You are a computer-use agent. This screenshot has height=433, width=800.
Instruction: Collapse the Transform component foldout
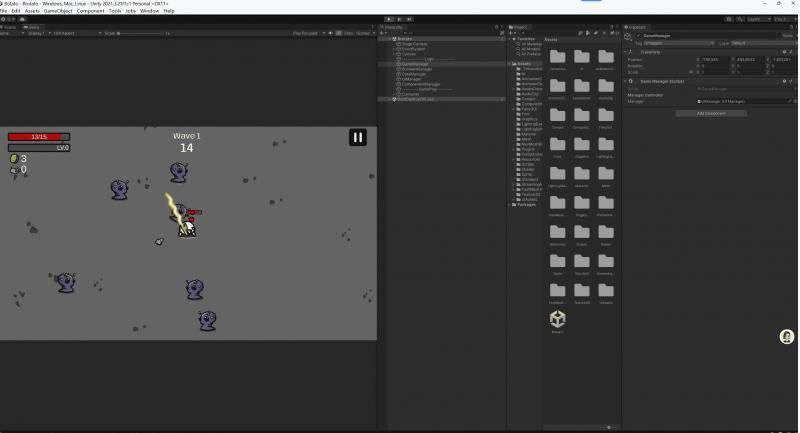(627, 52)
